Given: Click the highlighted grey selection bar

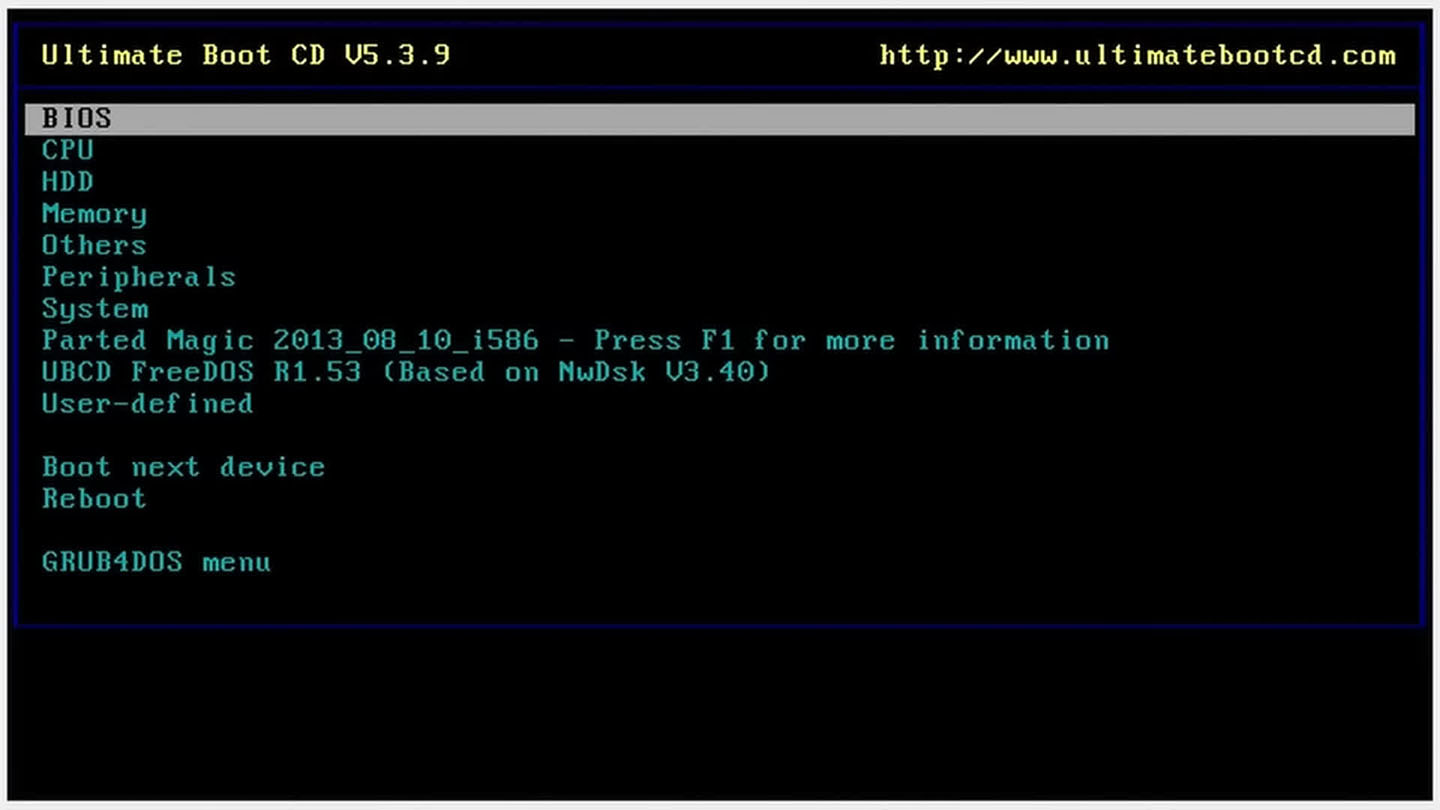Looking at the screenshot, I should click(720, 118).
